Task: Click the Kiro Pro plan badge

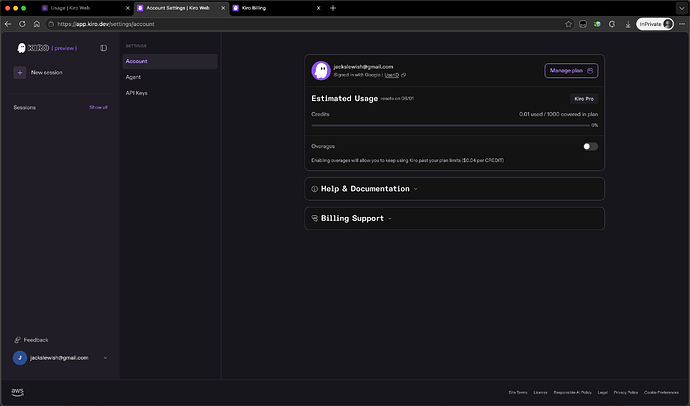Action: (584, 99)
